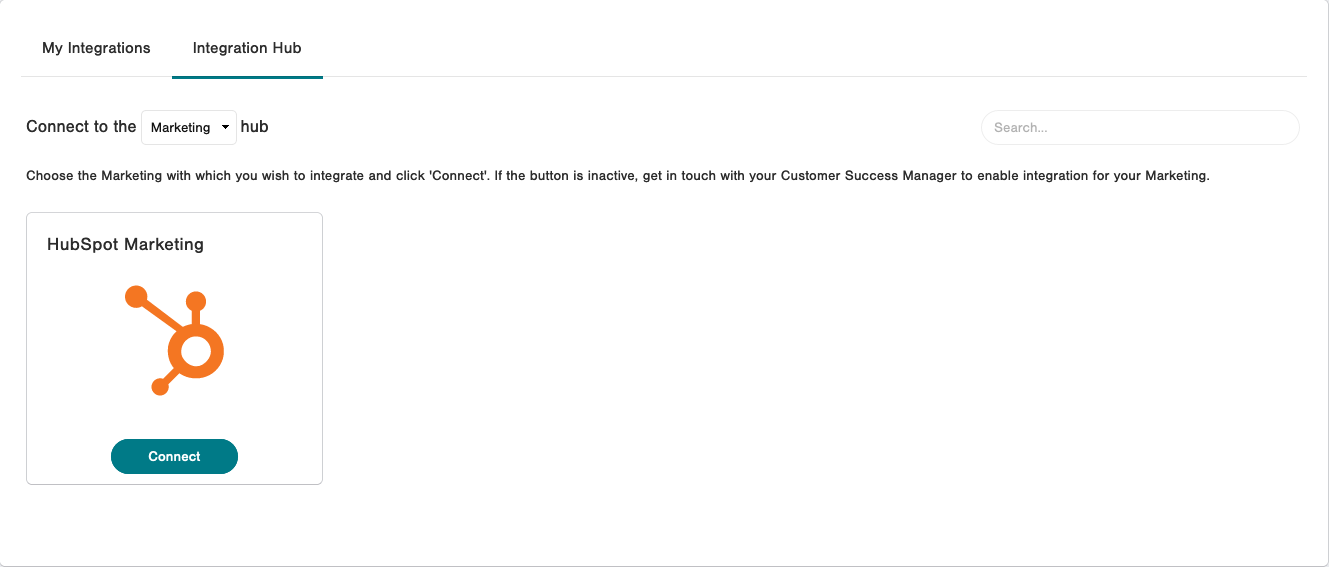Click the small arrow on Marketing dropdown
The width and height of the screenshot is (1329, 567).
pyautogui.click(x=225, y=127)
